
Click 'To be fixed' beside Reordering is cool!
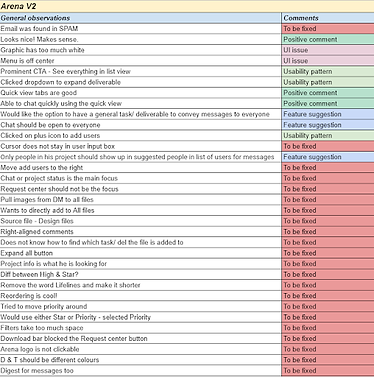(328, 295)
